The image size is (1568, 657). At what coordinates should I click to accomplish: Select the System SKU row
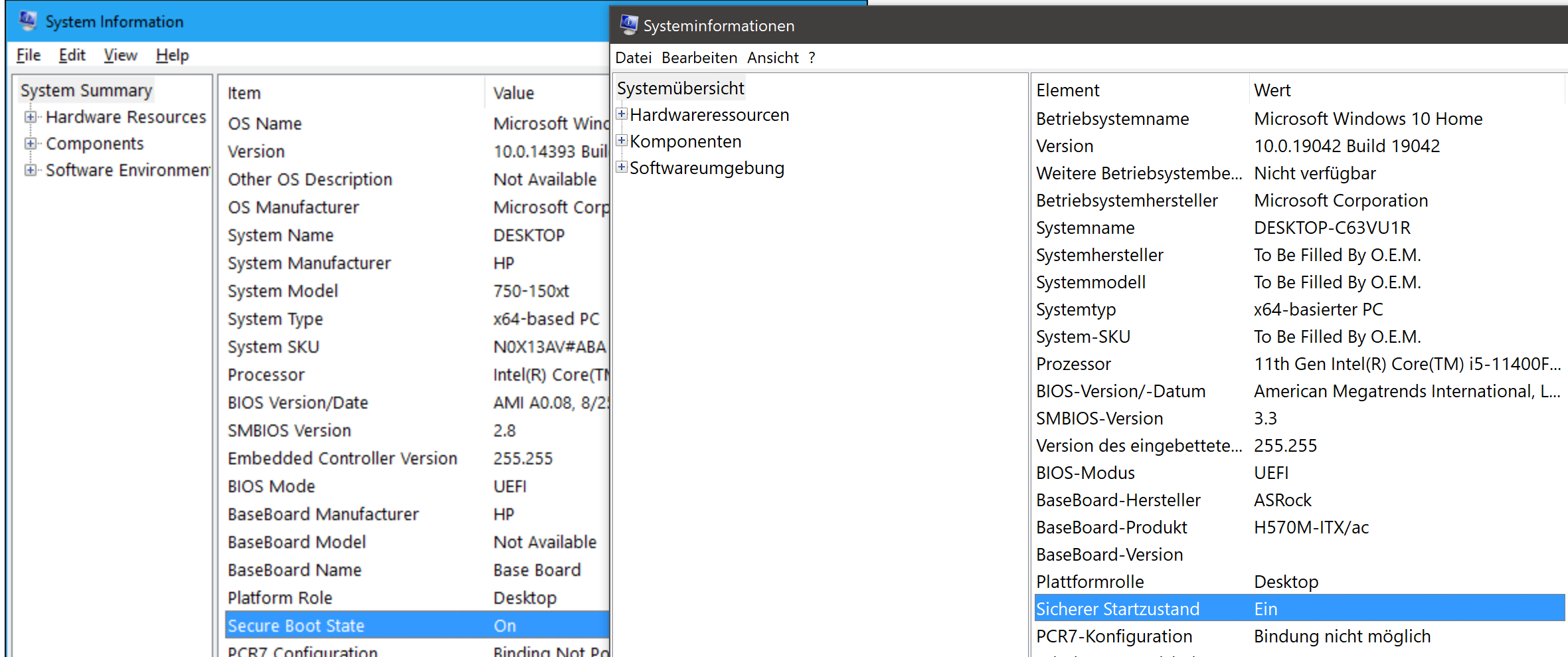(417, 347)
